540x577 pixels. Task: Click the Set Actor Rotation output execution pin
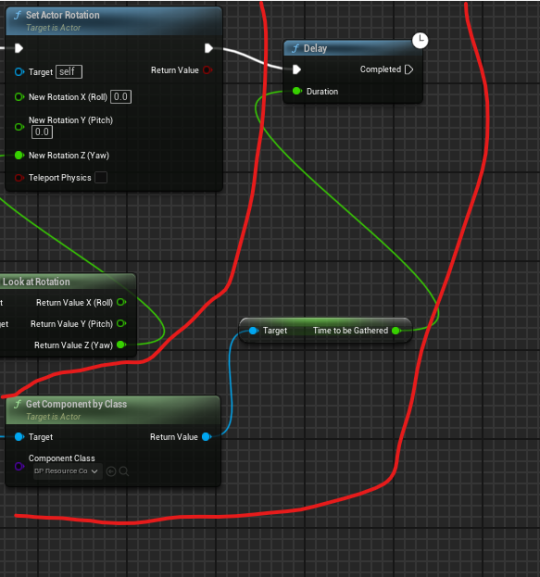coord(209,48)
